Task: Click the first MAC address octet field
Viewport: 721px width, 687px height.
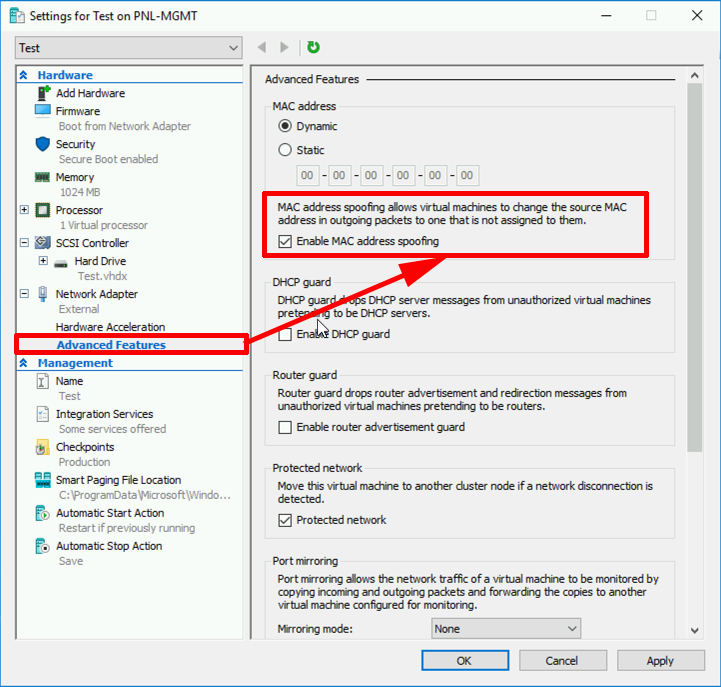Action: [x=307, y=175]
